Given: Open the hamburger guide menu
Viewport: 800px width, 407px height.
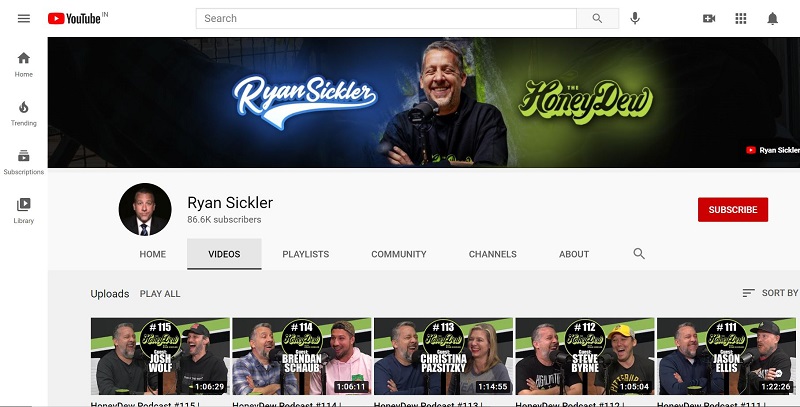Looking at the screenshot, I should tap(24, 18).
